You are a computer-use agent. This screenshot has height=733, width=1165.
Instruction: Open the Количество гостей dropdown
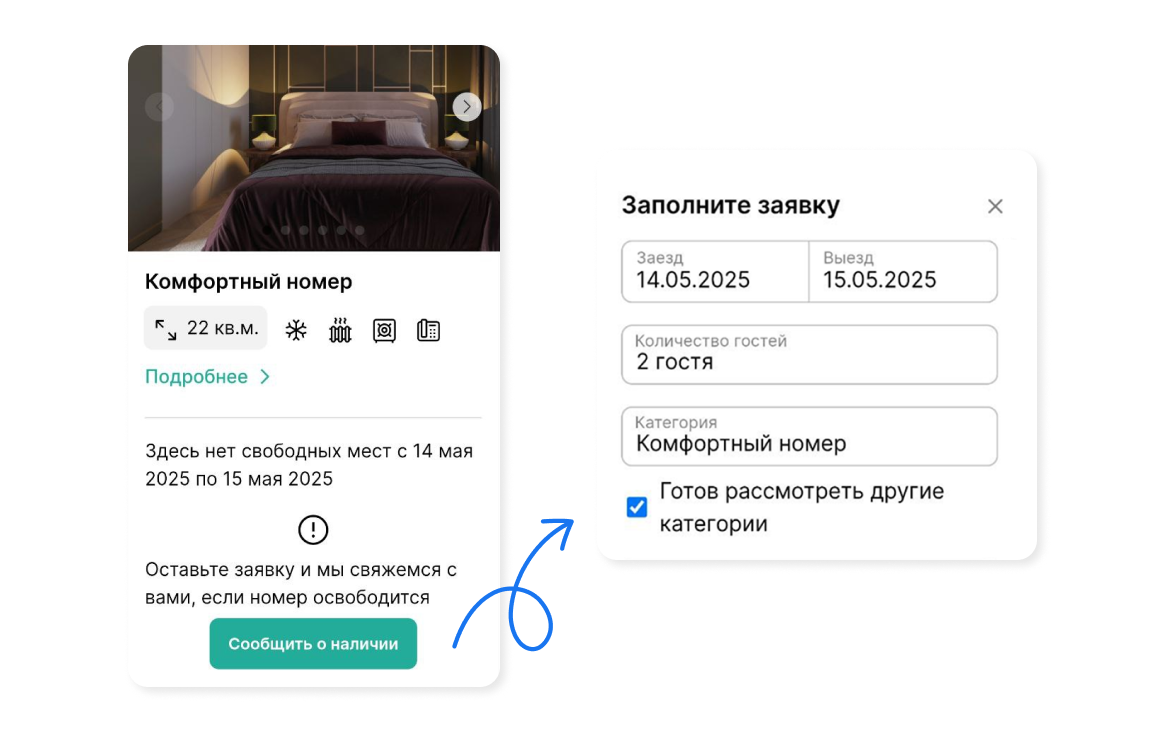click(809, 354)
